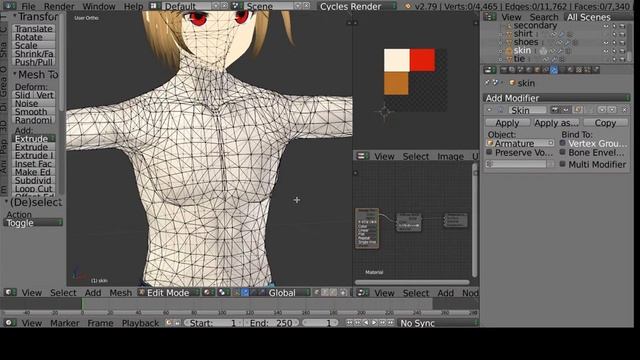Toggle selectability arrow of the shirt object
The height and width of the screenshot is (360, 640).
(x=614, y=34)
